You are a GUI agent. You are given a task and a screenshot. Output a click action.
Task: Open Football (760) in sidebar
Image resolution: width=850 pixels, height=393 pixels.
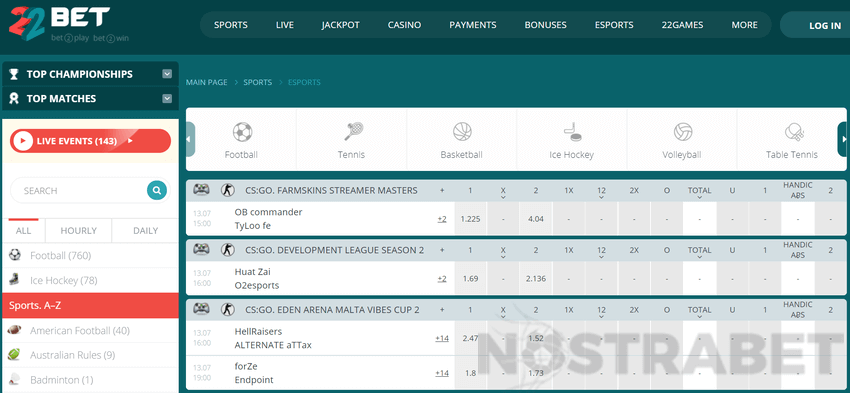click(x=91, y=255)
